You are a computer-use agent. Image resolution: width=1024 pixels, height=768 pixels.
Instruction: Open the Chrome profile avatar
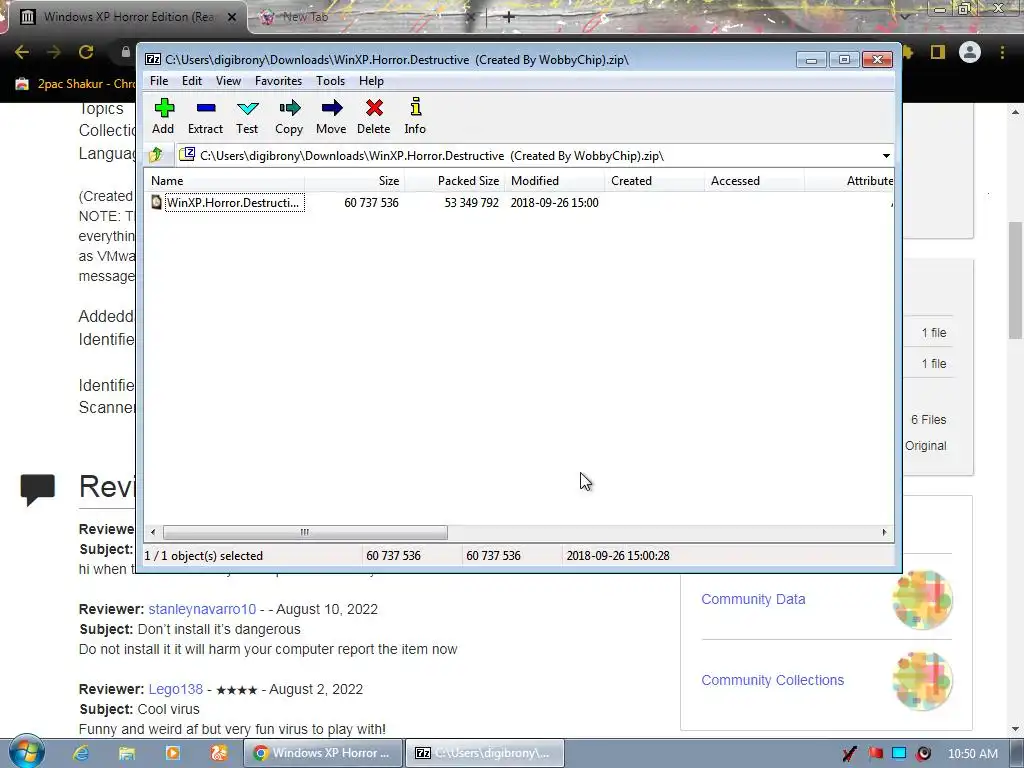[x=970, y=52]
